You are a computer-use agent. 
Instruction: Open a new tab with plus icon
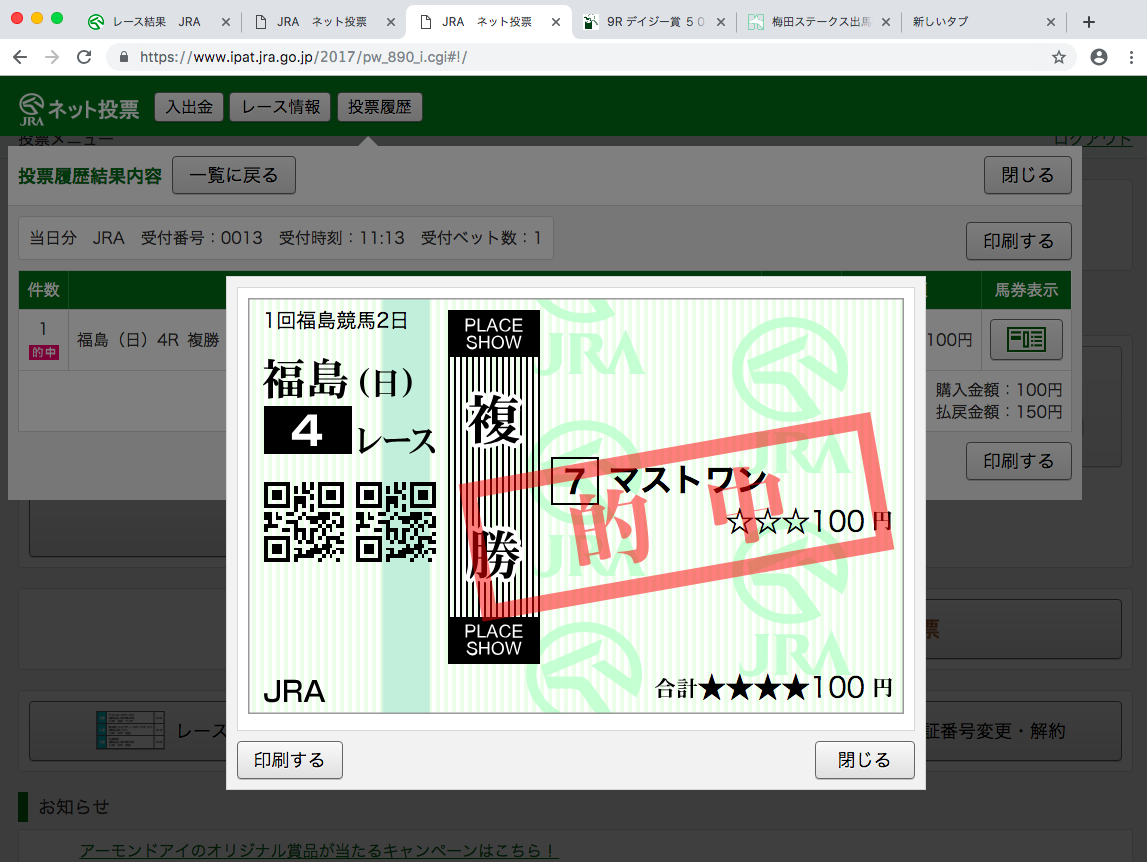point(1088,22)
